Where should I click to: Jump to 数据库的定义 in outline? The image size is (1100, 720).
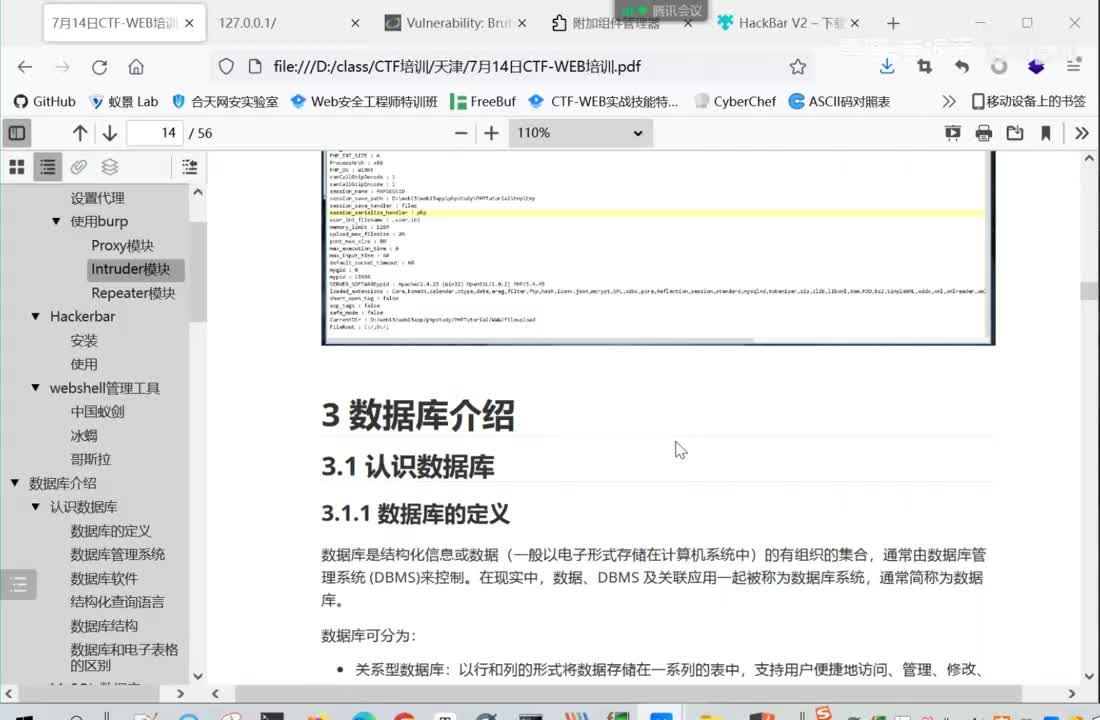(x=111, y=531)
